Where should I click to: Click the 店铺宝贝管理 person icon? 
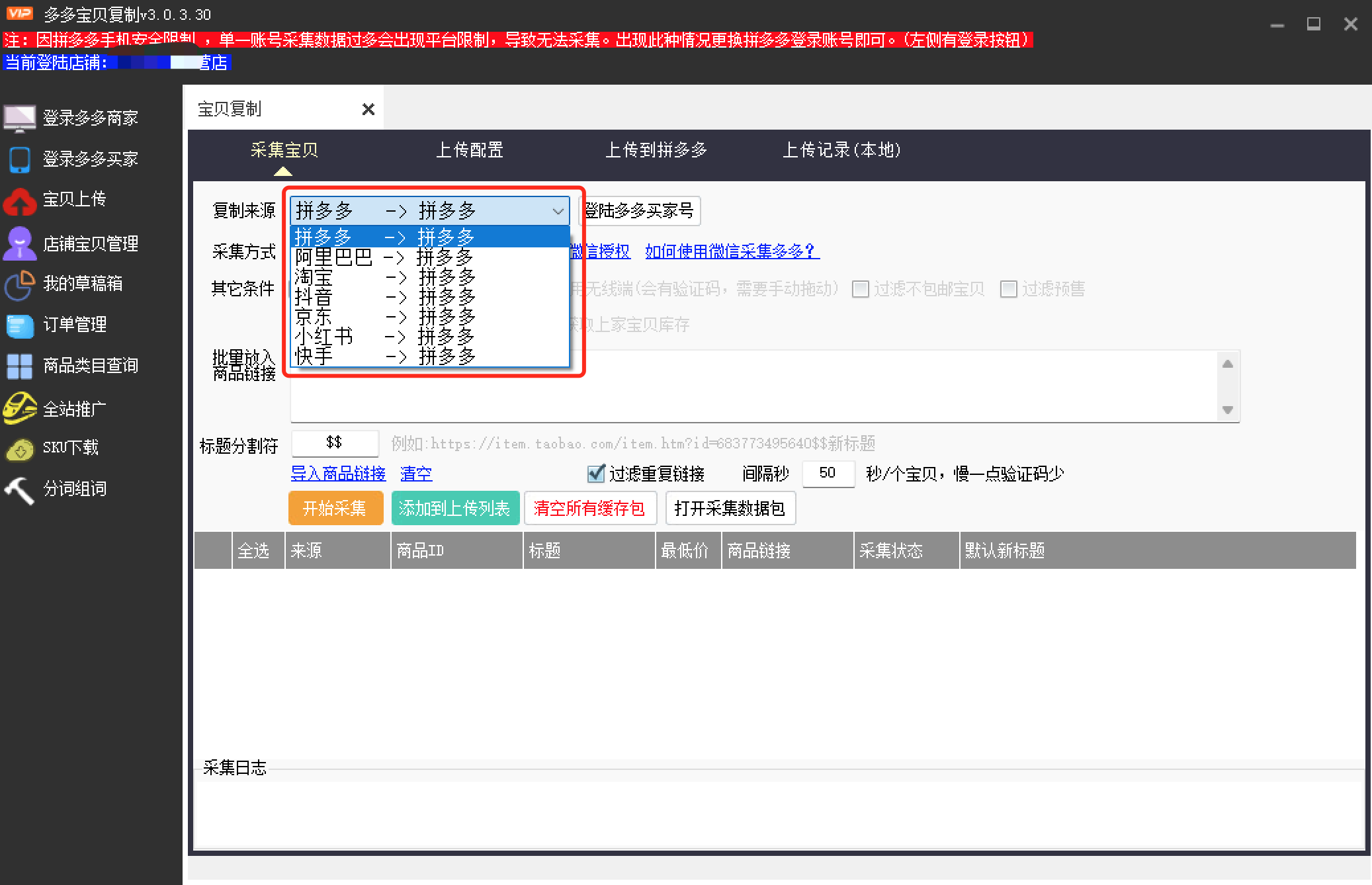point(19,243)
